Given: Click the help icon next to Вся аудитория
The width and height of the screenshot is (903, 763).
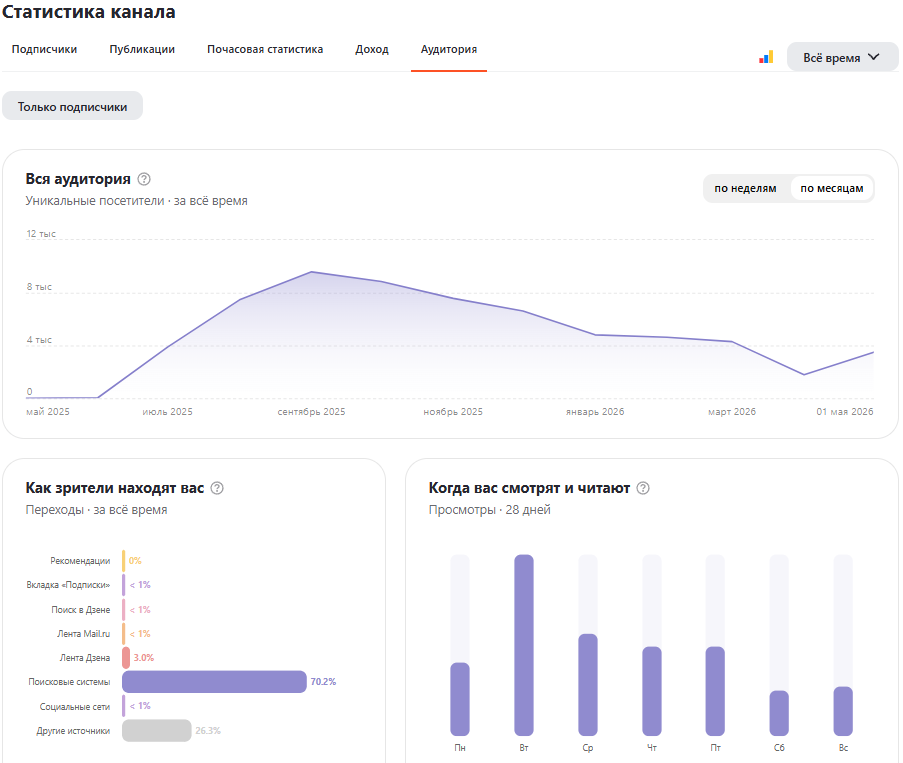Looking at the screenshot, I should click(144, 179).
